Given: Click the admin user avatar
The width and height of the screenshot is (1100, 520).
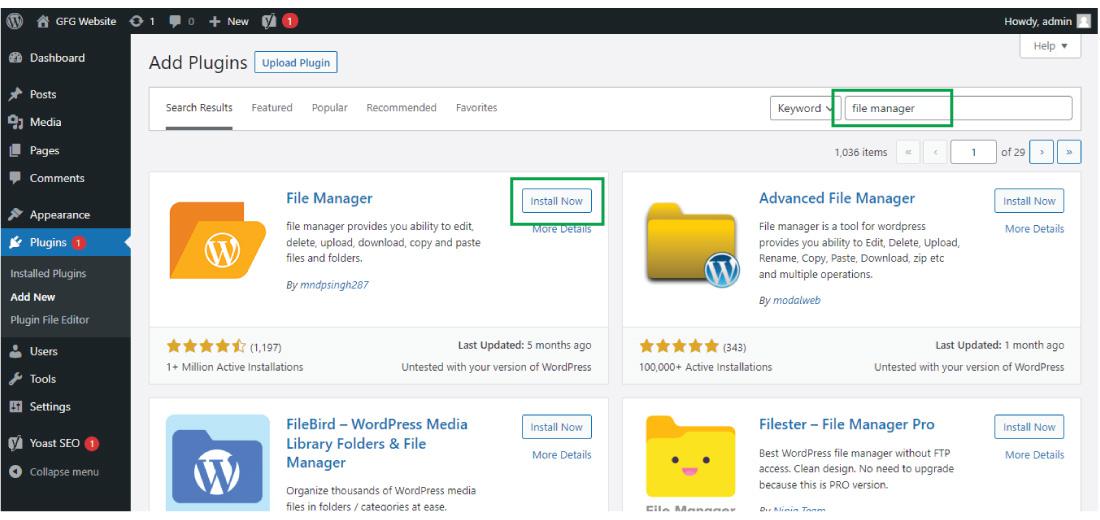Looking at the screenshot, I should coord(1083,21).
